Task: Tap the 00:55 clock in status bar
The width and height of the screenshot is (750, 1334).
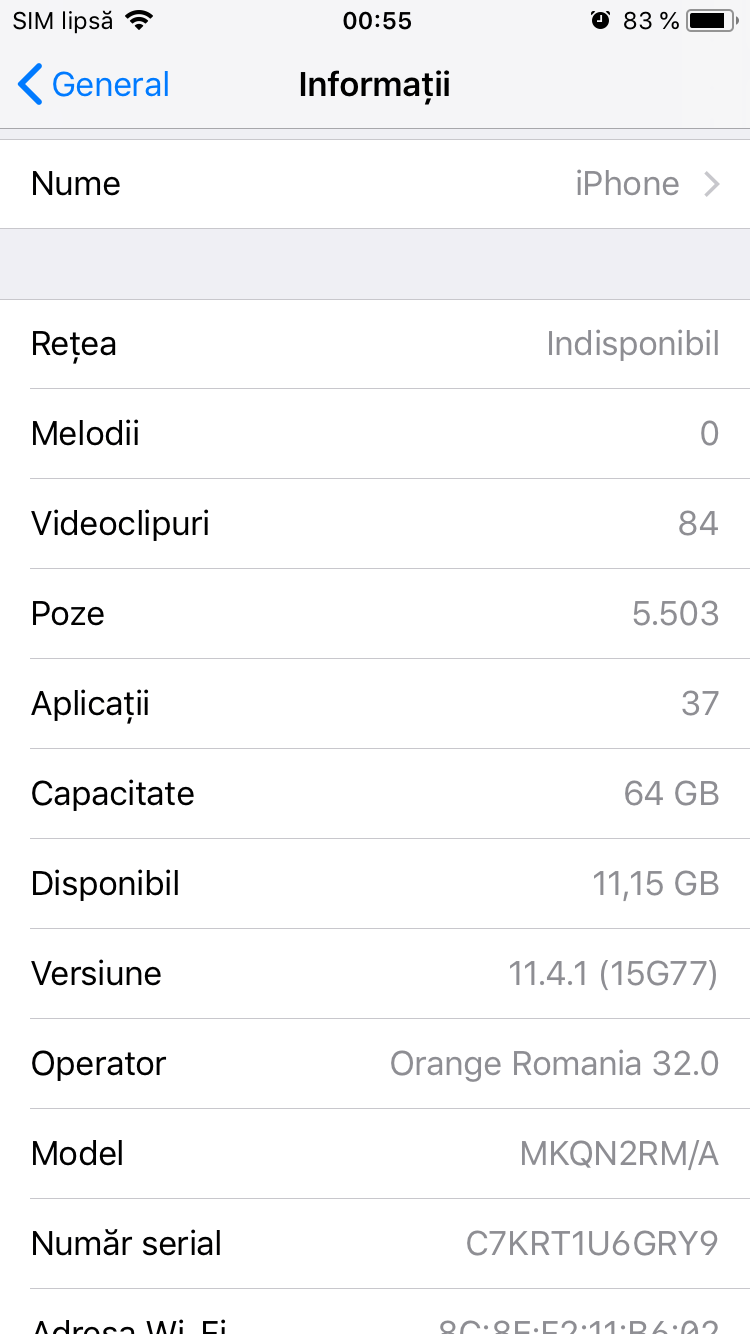Action: [377, 20]
